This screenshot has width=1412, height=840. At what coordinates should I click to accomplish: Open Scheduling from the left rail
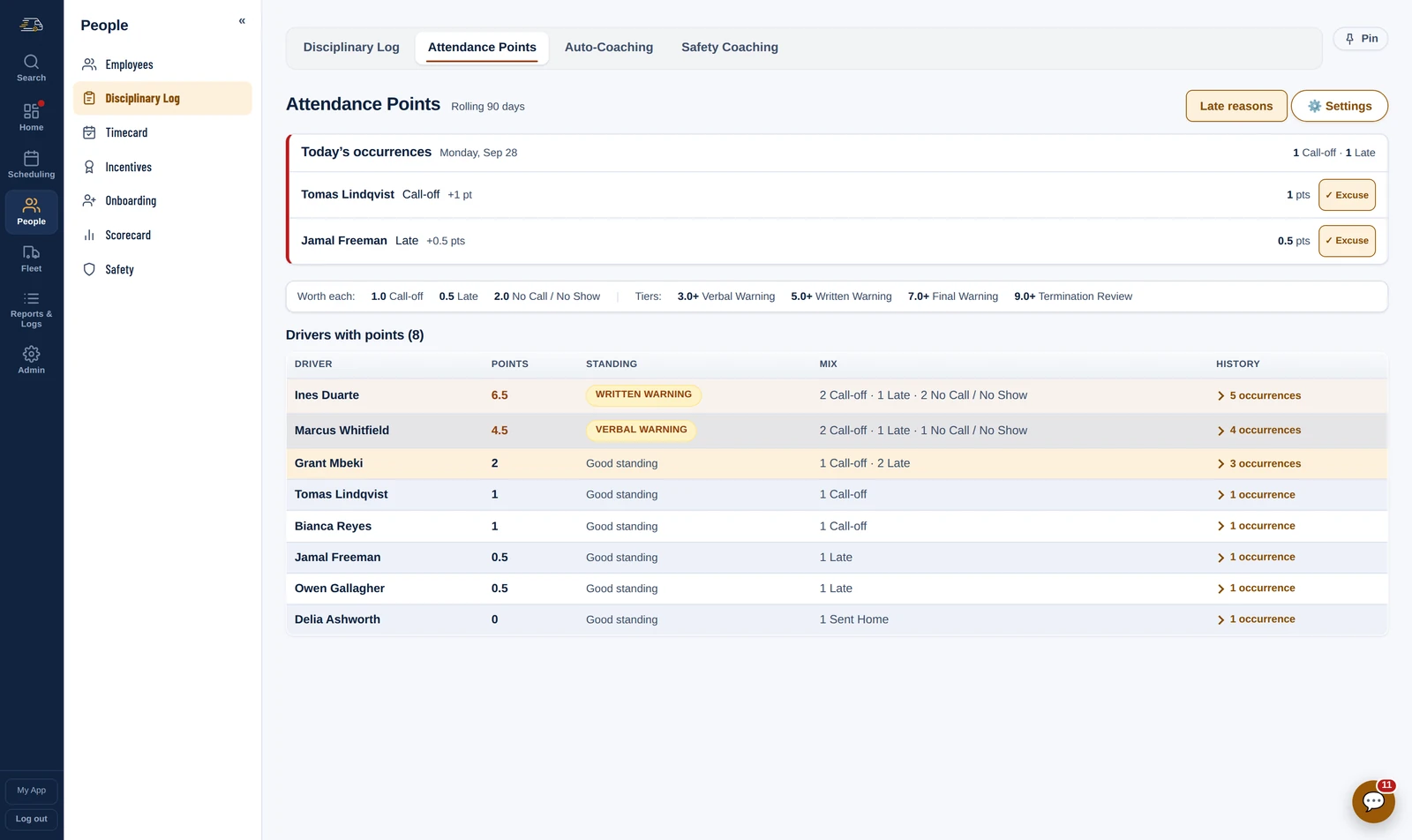[x=31, y=164]
